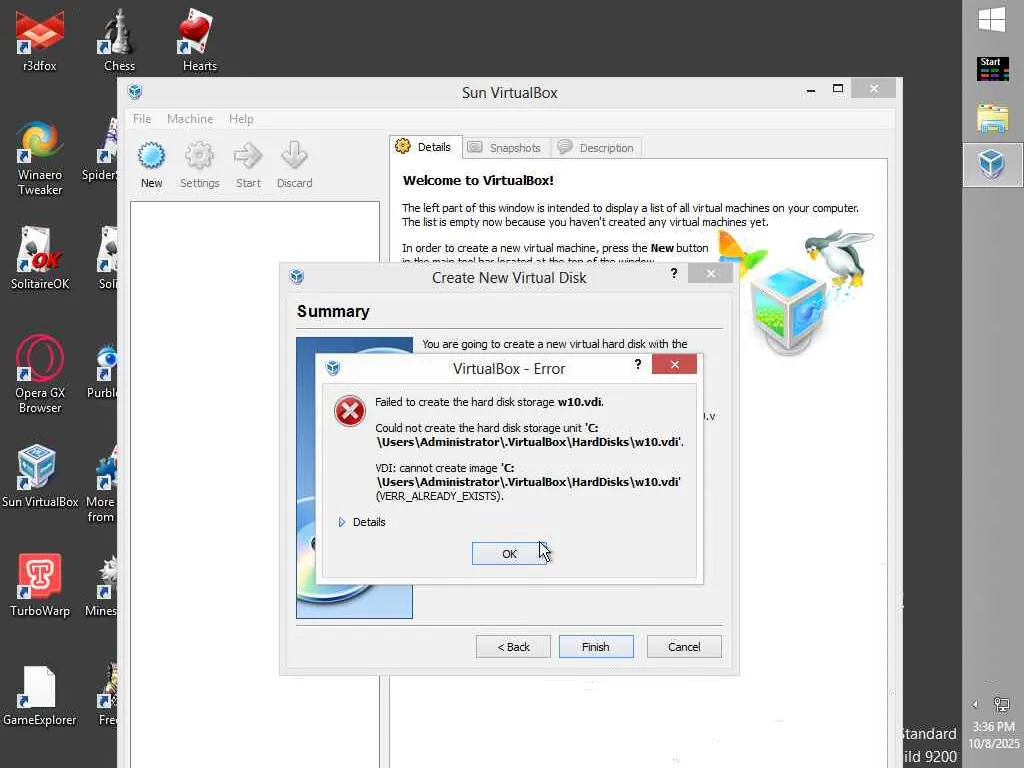Open the File menu in VirtualBox
1024x768 pixels.
coord(142,119)
